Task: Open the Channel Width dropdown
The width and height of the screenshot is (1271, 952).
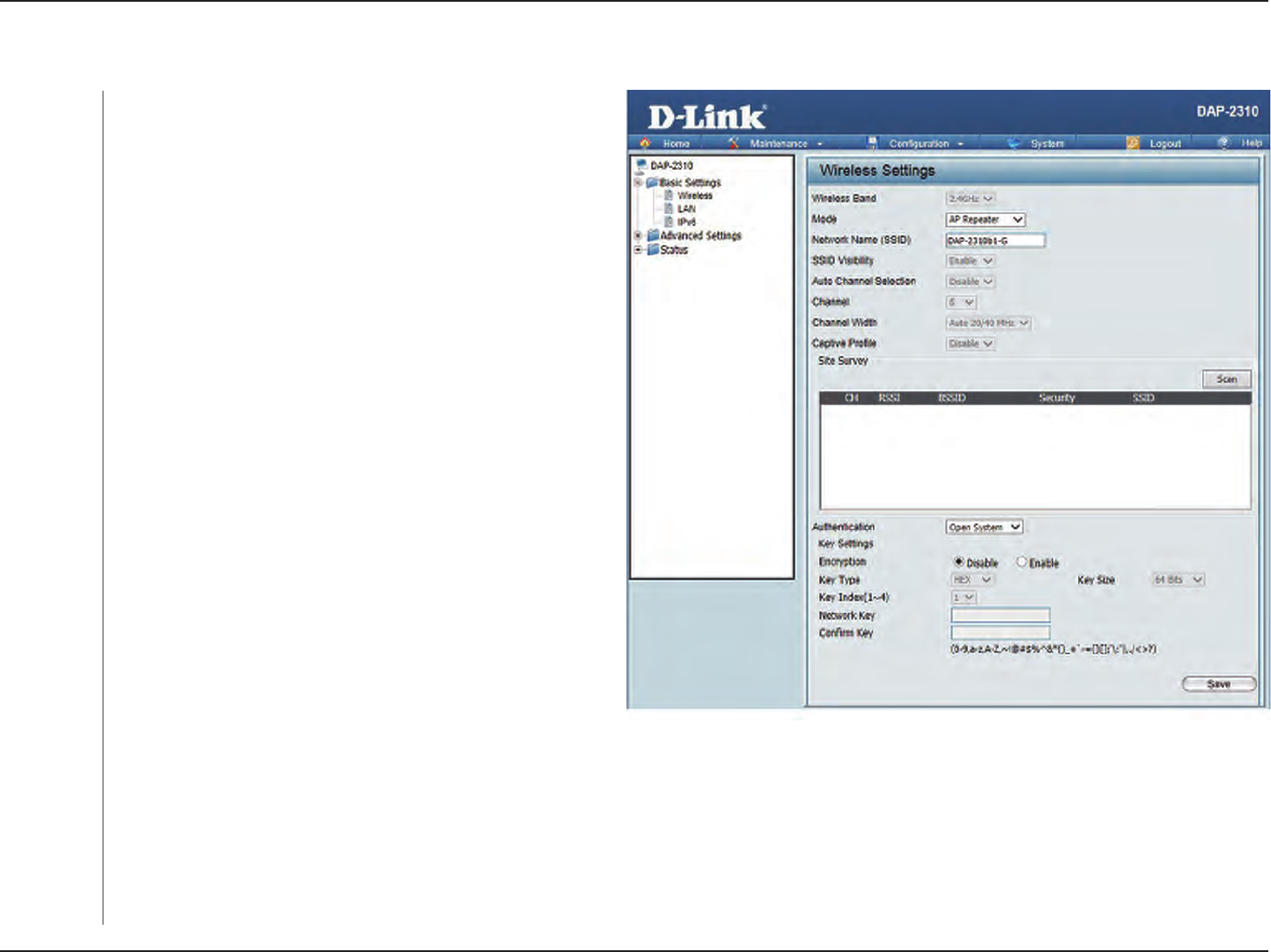Action: [988, 323]
